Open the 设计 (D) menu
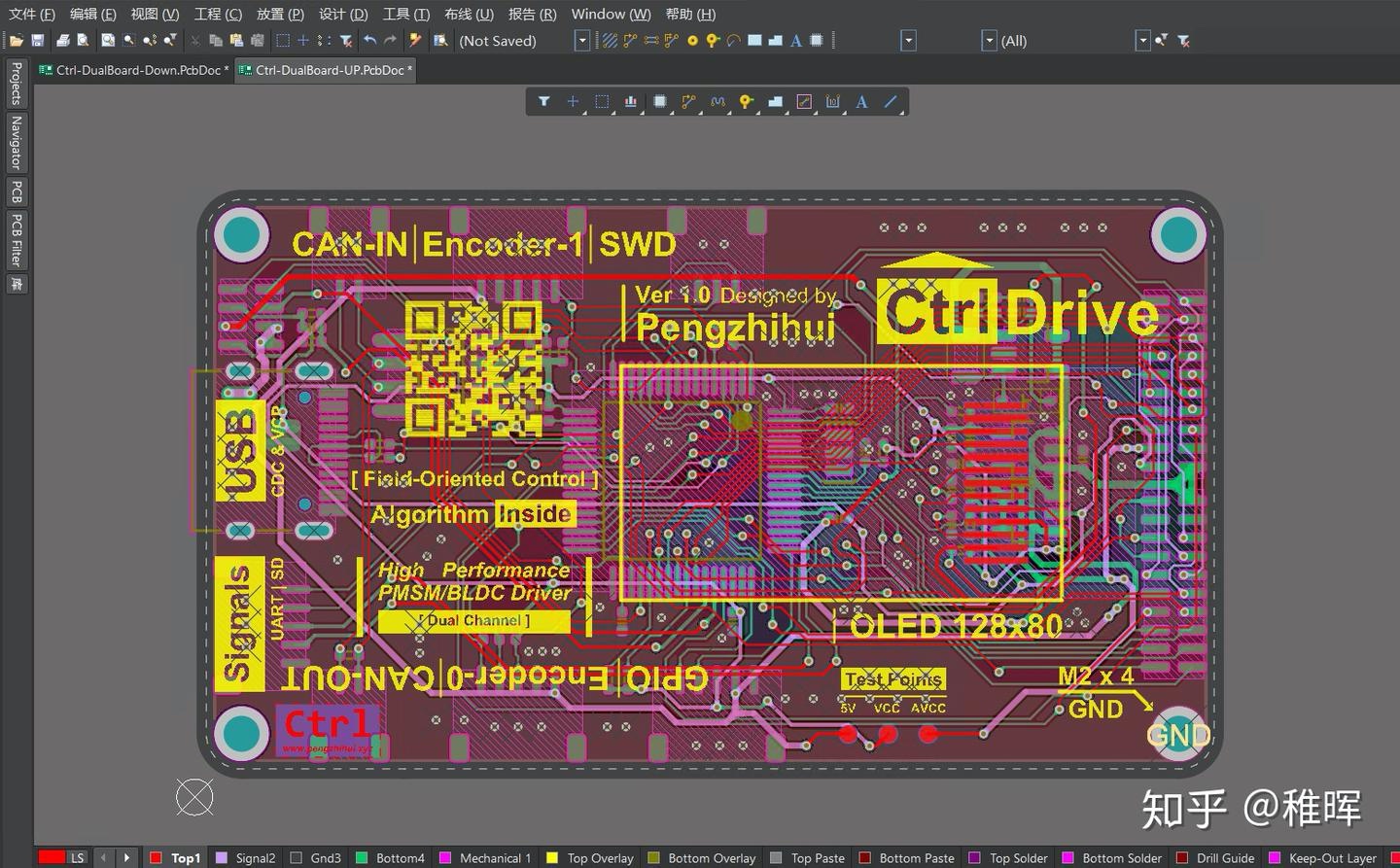Screen dimensions: 1400x868 tap(343, 14)
